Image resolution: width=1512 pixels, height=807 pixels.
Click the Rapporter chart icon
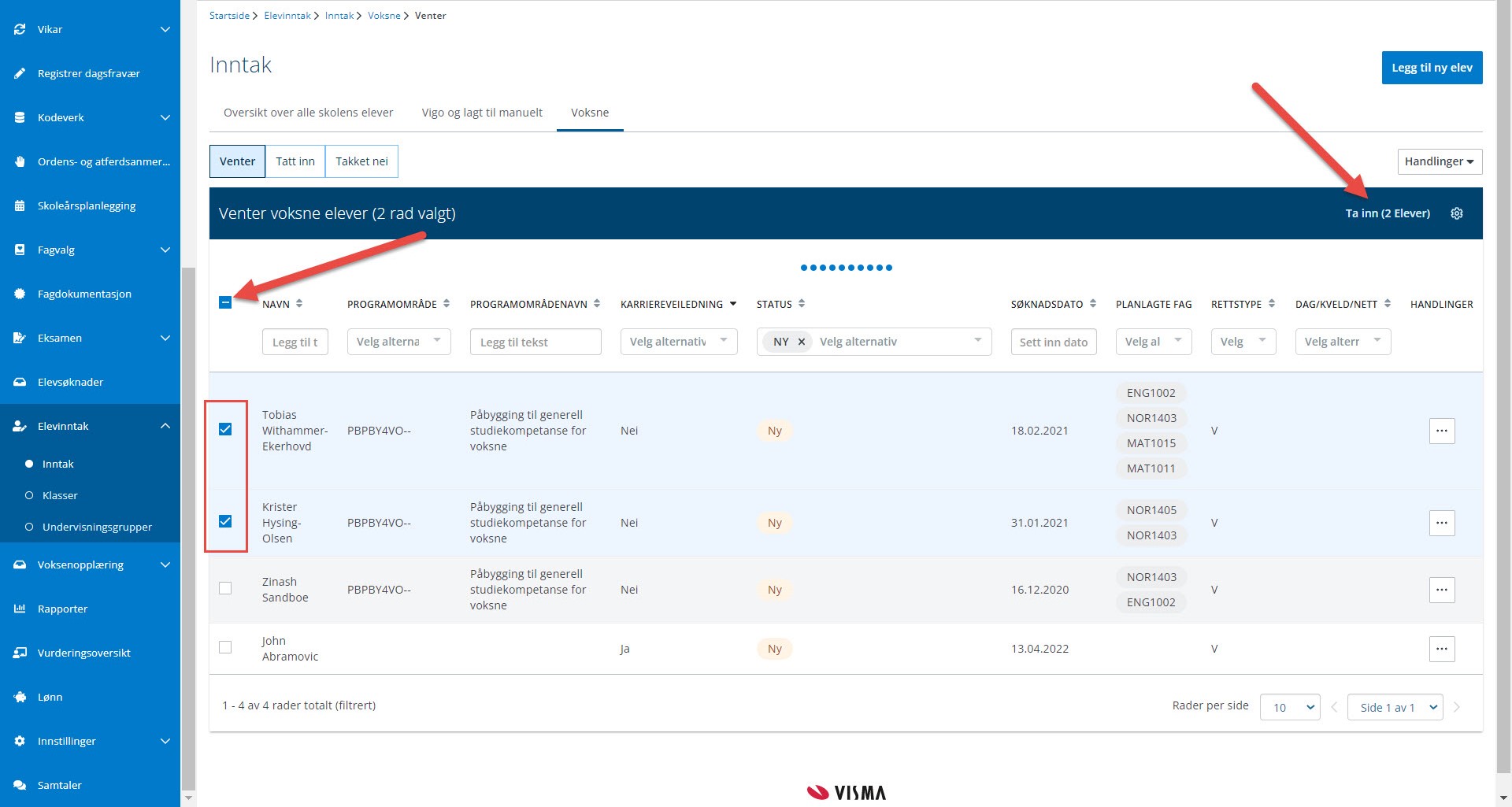(x=20, y=609)
